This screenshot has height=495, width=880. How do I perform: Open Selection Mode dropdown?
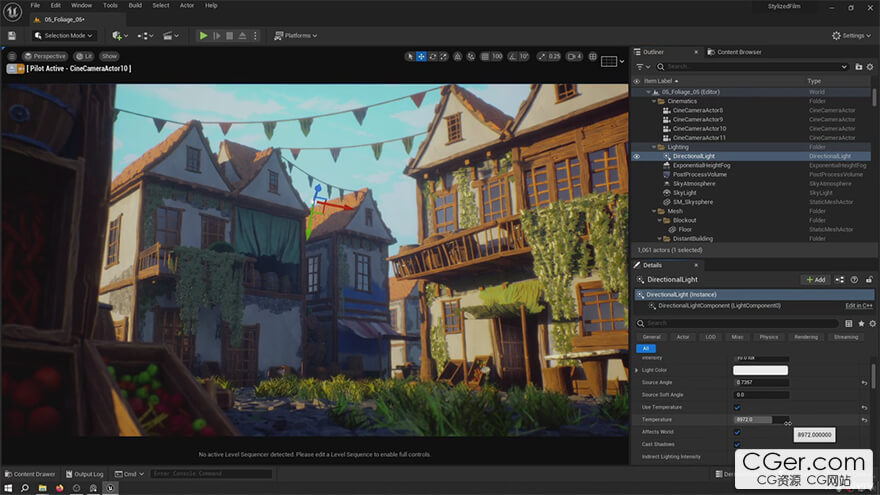click(63, 35)
